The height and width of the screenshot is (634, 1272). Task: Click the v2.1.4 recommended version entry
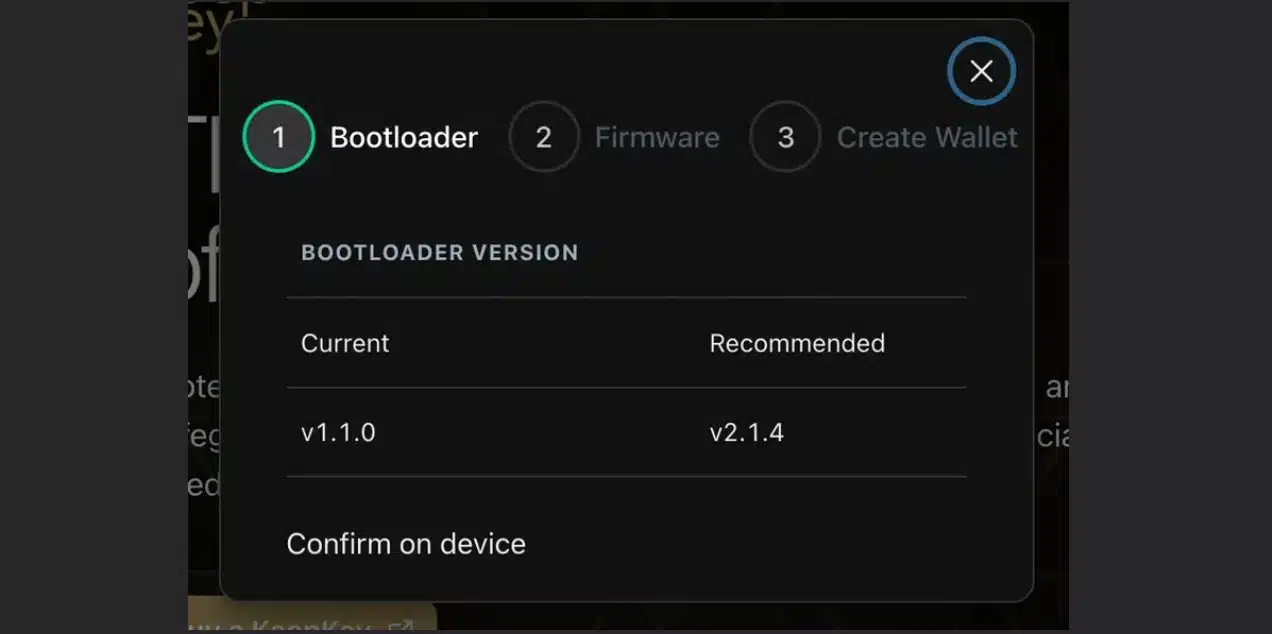coord(746,432)
